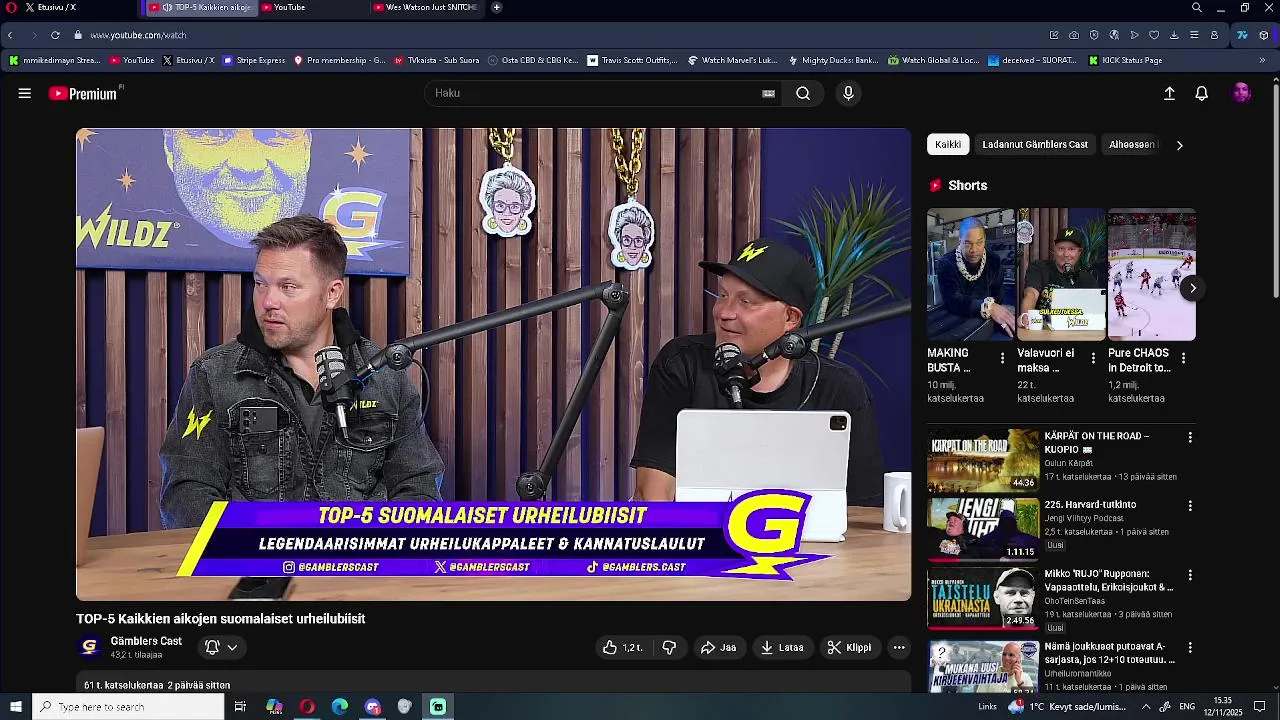Open a new browser tab
The height and width of the screenshot is (720, 1280).
pyautogui.click(x=496, y=7)
